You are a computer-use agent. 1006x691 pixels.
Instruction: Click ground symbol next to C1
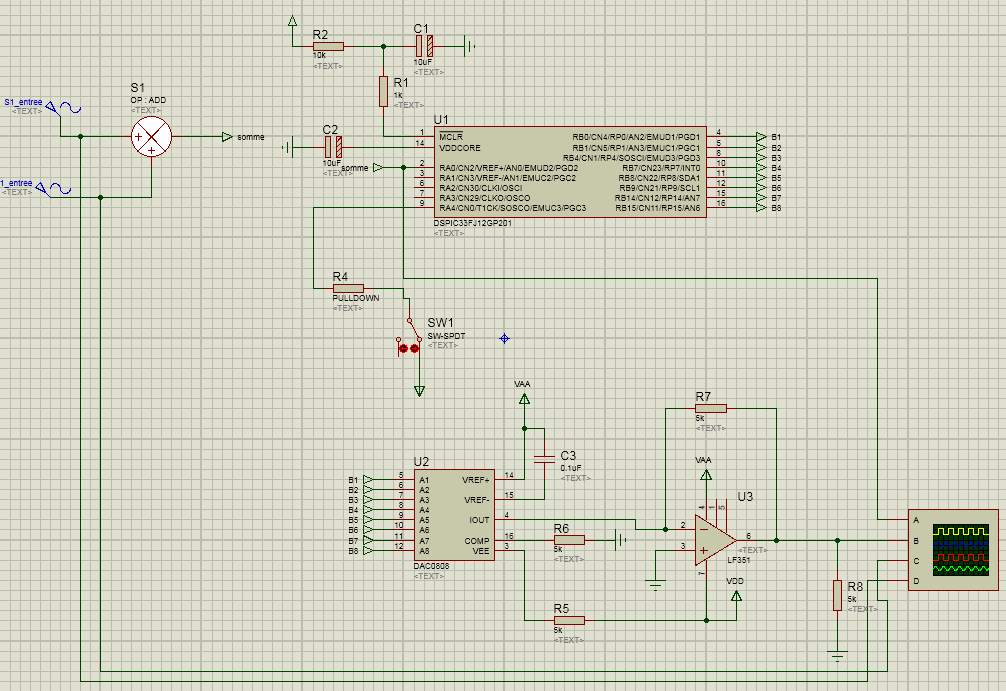470,46
